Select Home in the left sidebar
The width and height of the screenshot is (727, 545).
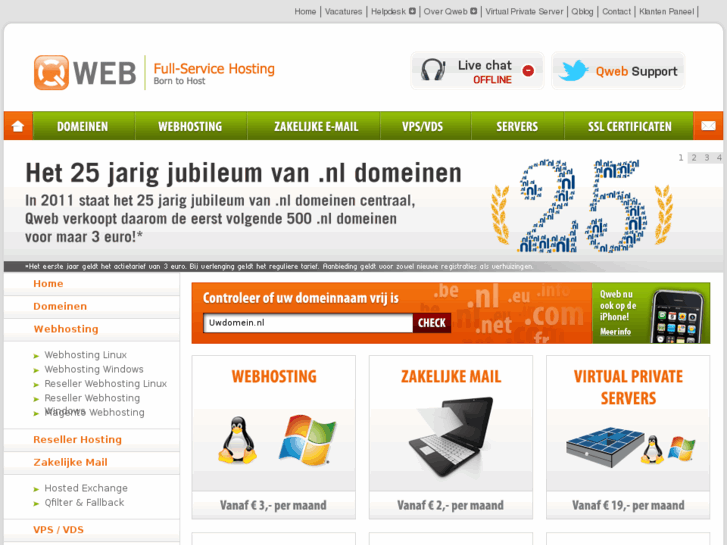click(x=48, y=283)
